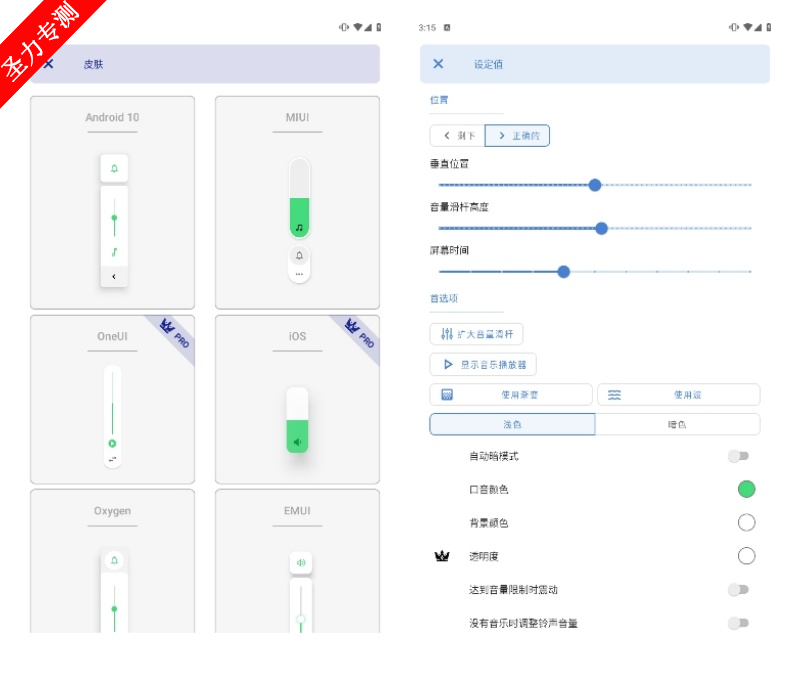
Task: Click the music note in MIUI slider preview
Action: pos(299,228)
